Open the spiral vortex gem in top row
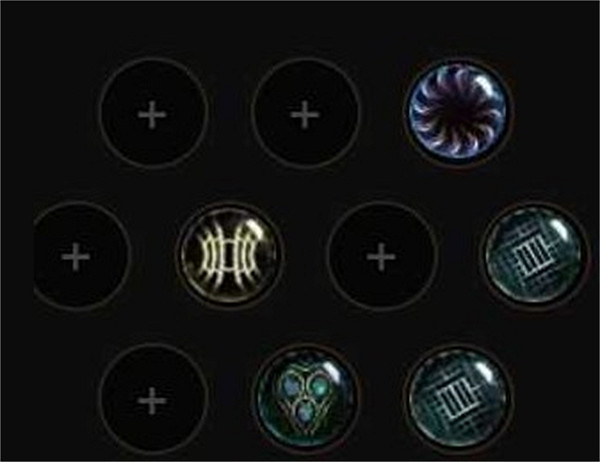This screenshot has height=462, width=600. point(458,111)
